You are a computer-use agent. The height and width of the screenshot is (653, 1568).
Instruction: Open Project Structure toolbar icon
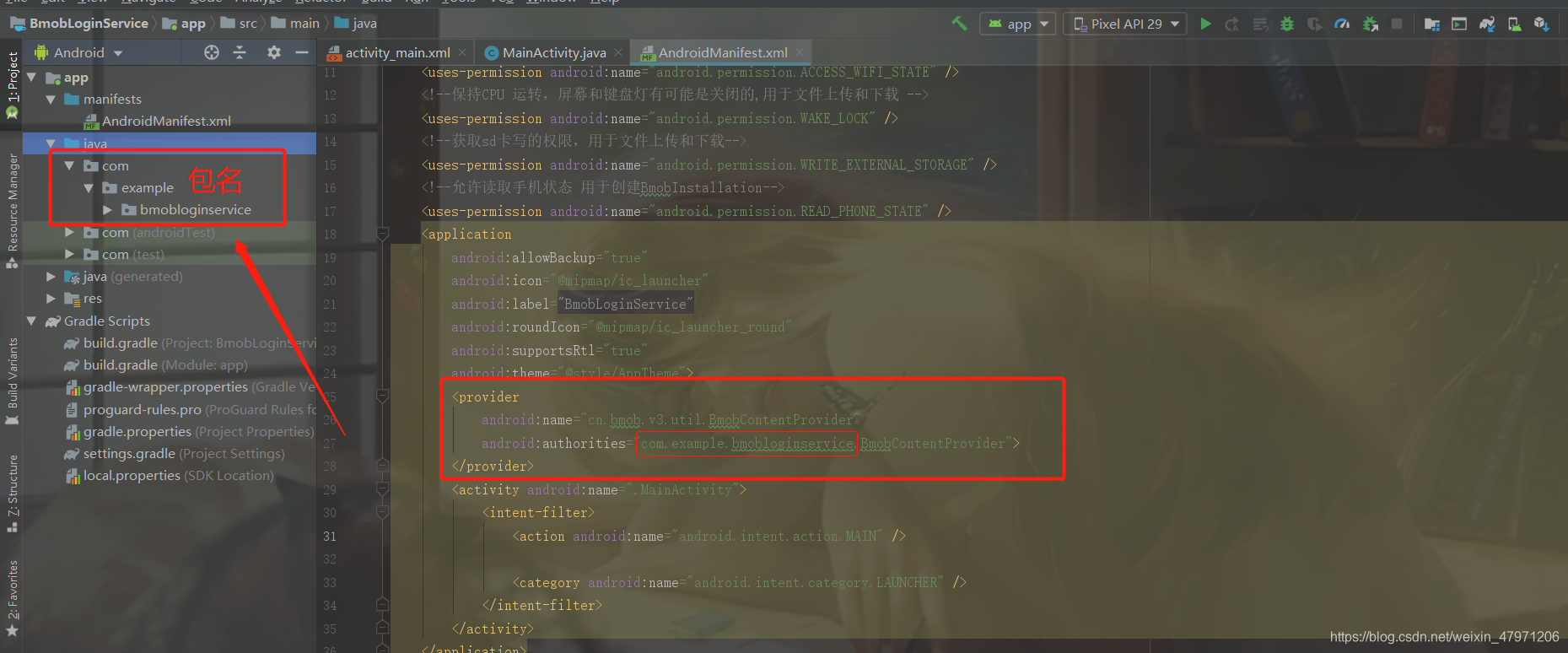[1431, 24]
